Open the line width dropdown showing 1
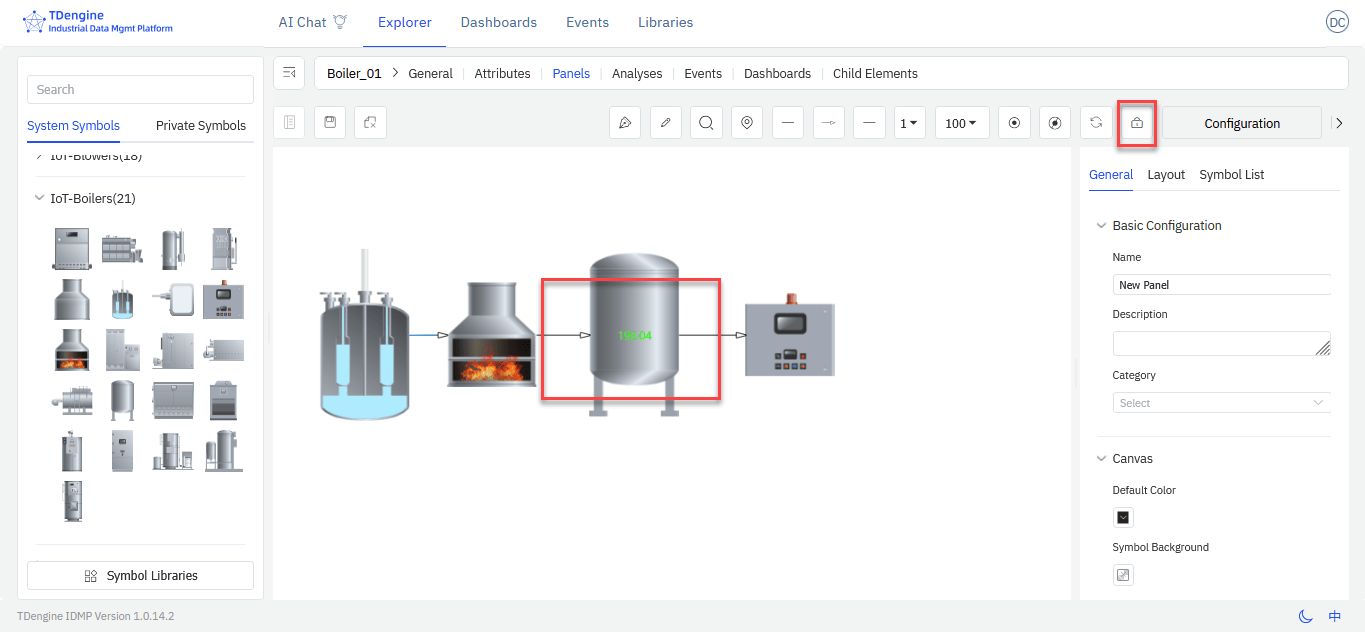The height and width of the screenshot is (632, 1365). [x=909, y=123]
